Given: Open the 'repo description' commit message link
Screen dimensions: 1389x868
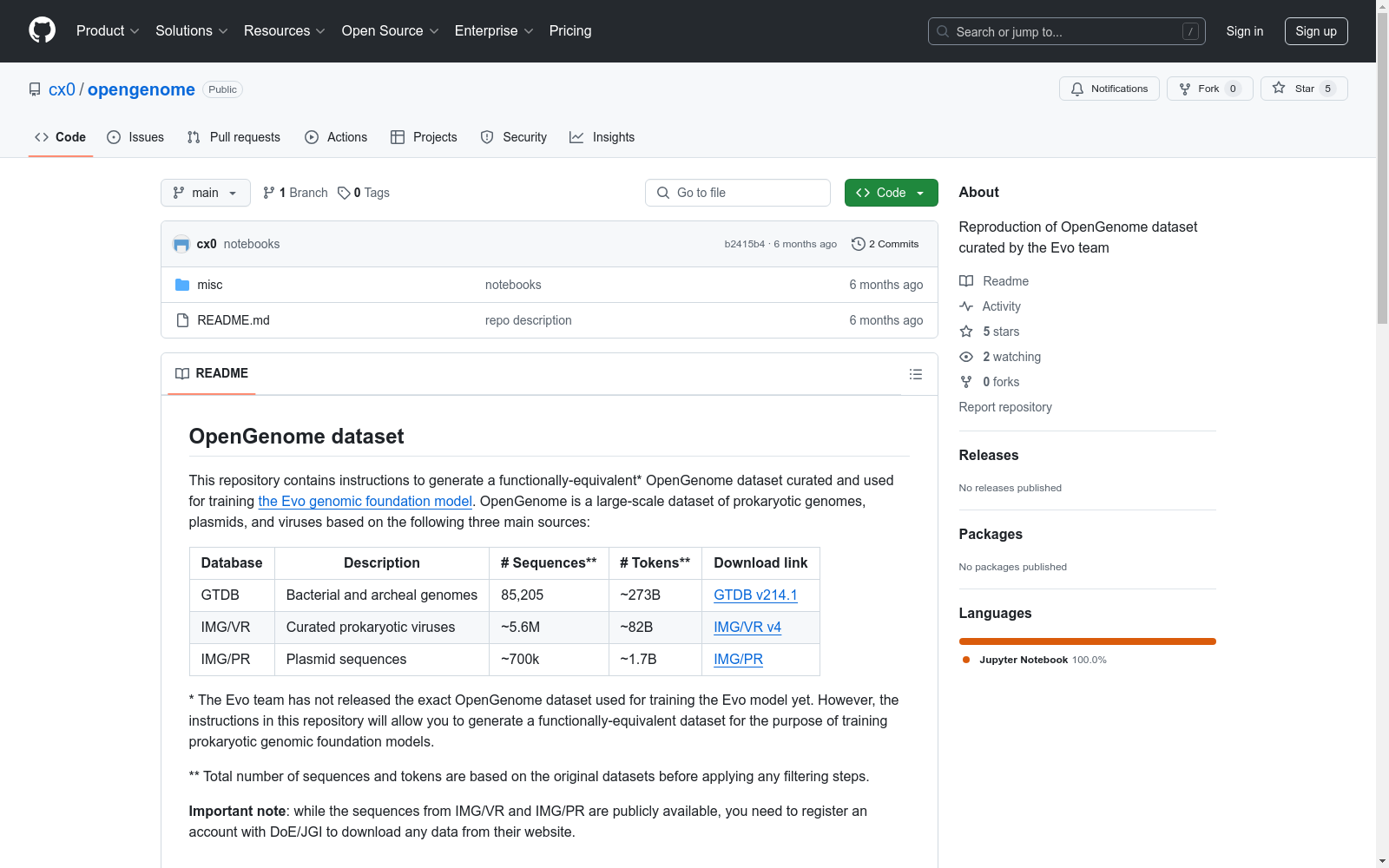Looking at the screenshot, I should click(529, 320).
